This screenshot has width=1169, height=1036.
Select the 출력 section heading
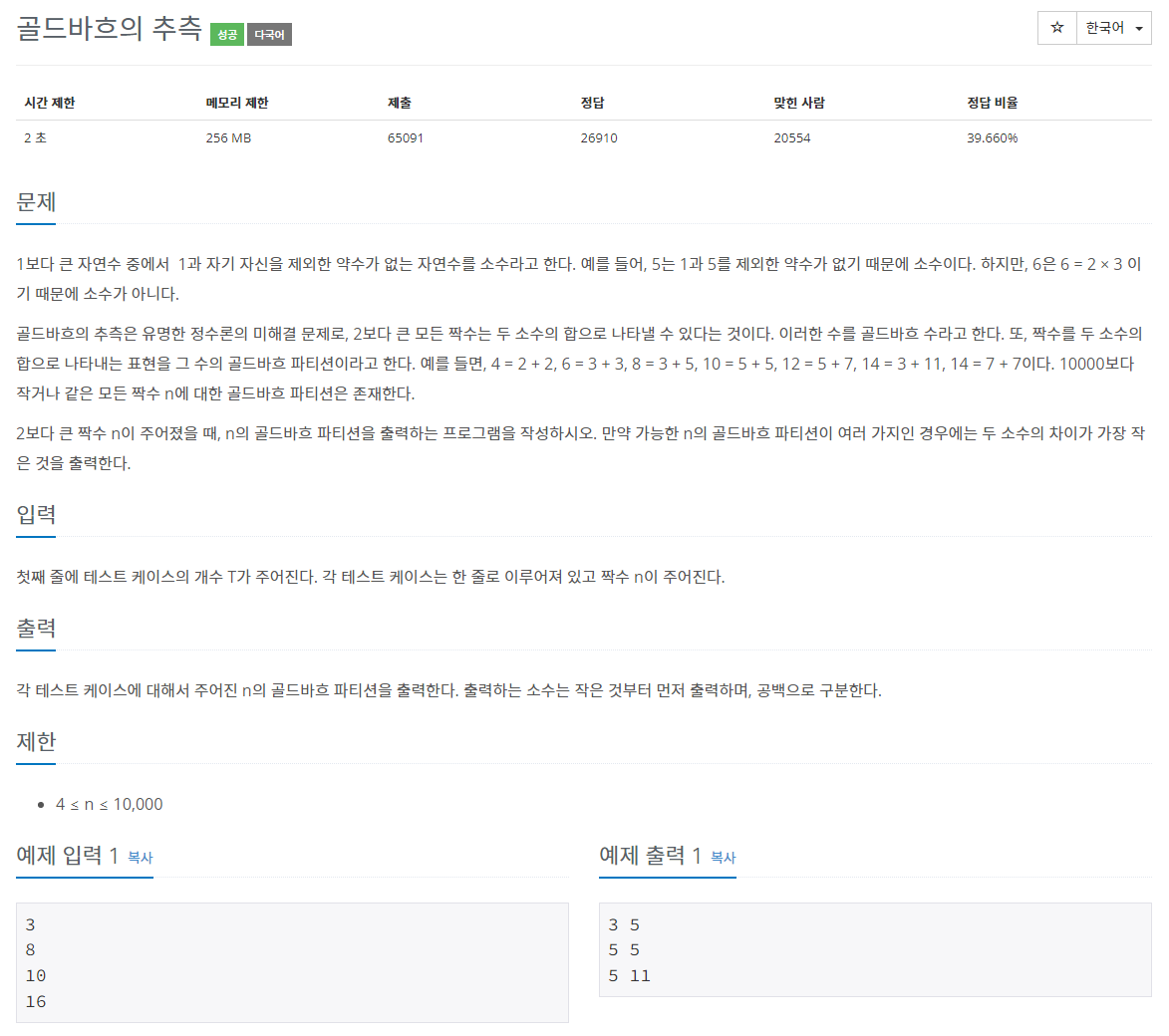pos(36,629)
